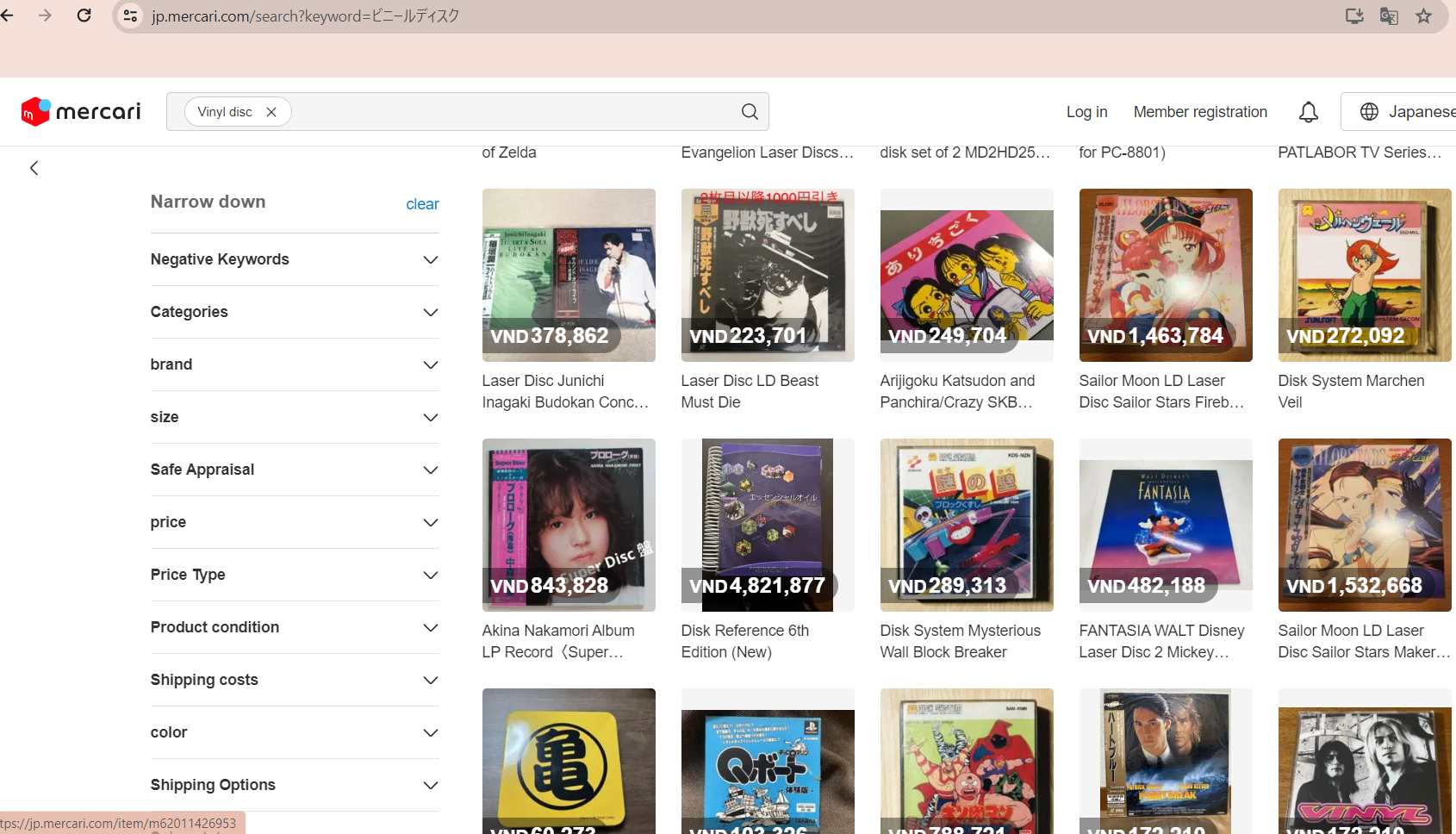
Task: Open Junichi Inagaki Laser Disc thumbnail
Action: tap(569, 275)
